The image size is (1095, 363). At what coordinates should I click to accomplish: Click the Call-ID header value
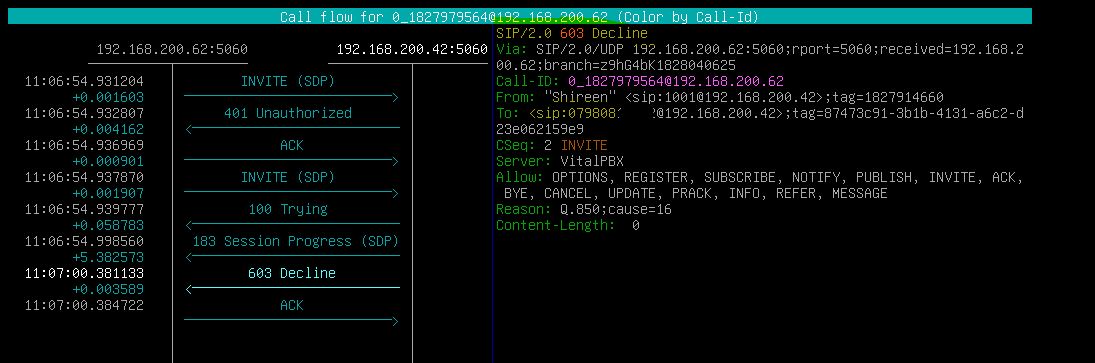[676, 82]
